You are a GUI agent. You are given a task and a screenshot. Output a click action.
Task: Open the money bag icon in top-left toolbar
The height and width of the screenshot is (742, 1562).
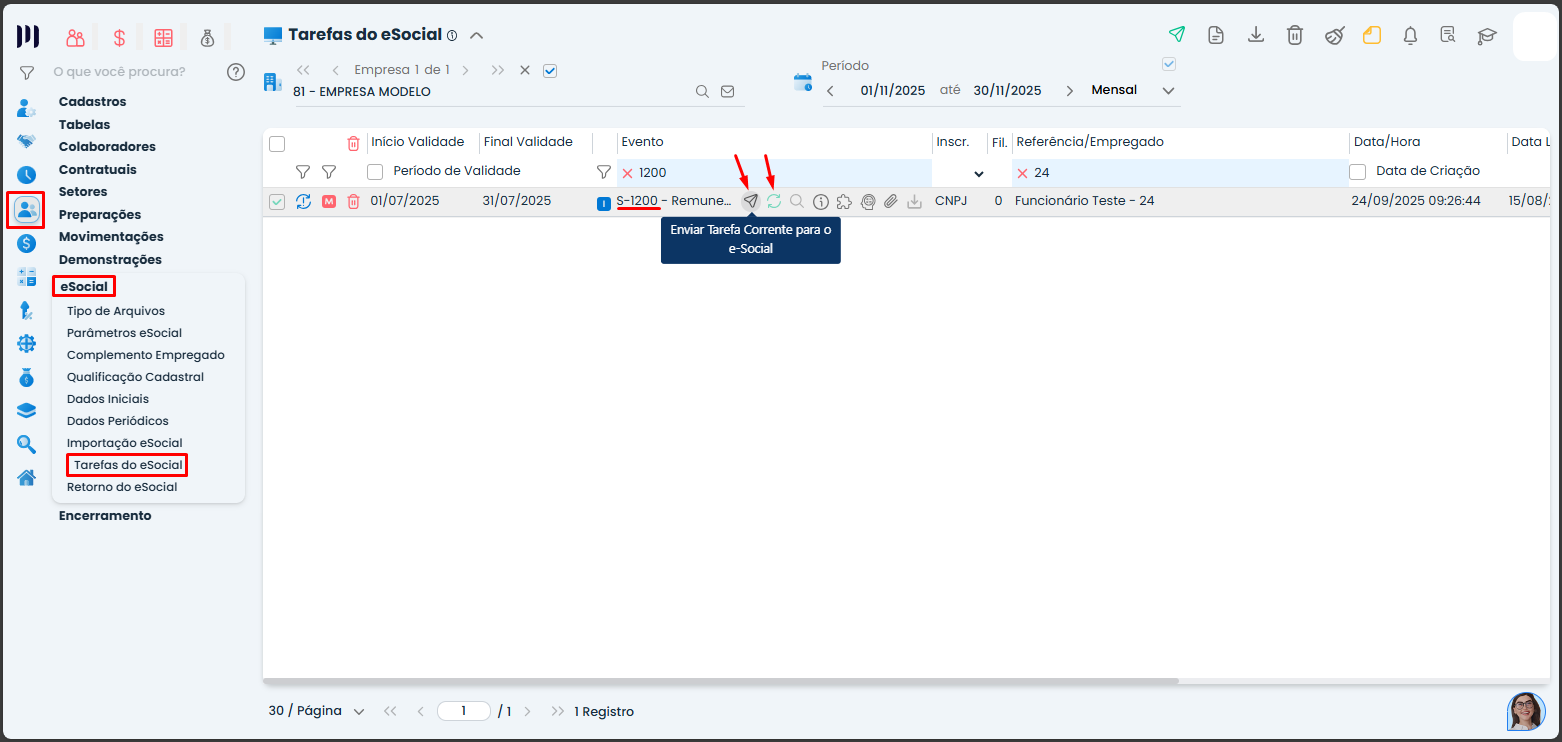pos(207,38)
